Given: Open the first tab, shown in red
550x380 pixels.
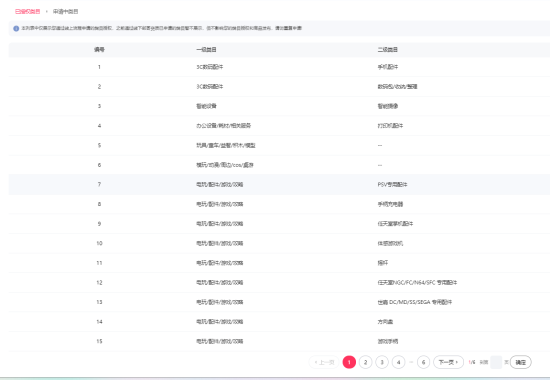Looking at the screenshot, I should 27,12.
